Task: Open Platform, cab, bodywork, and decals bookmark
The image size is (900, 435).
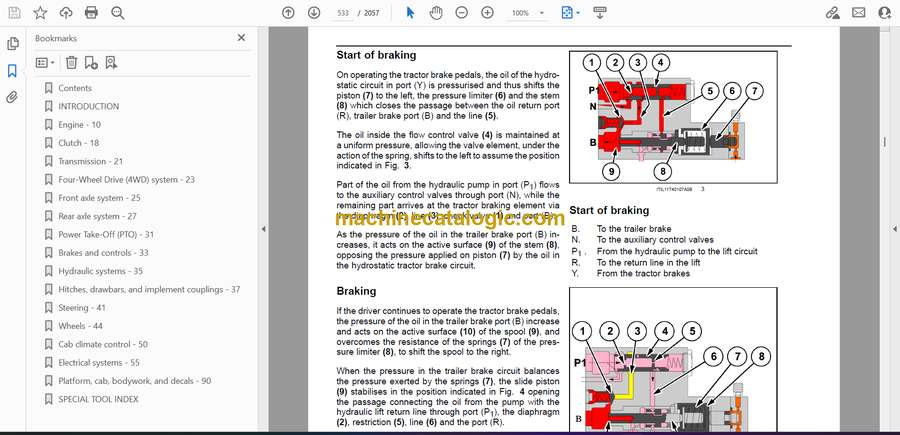Action: click(134, 380)
